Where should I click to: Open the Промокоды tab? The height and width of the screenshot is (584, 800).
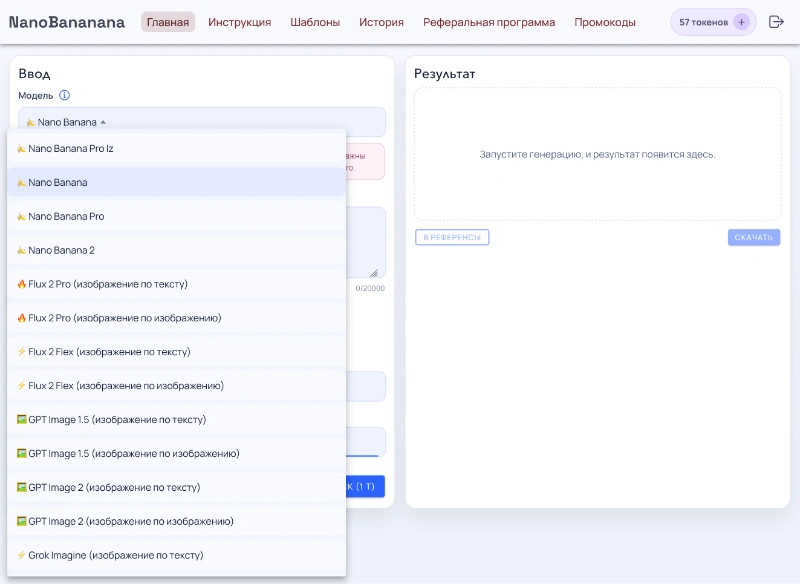[x=605, y=22]
